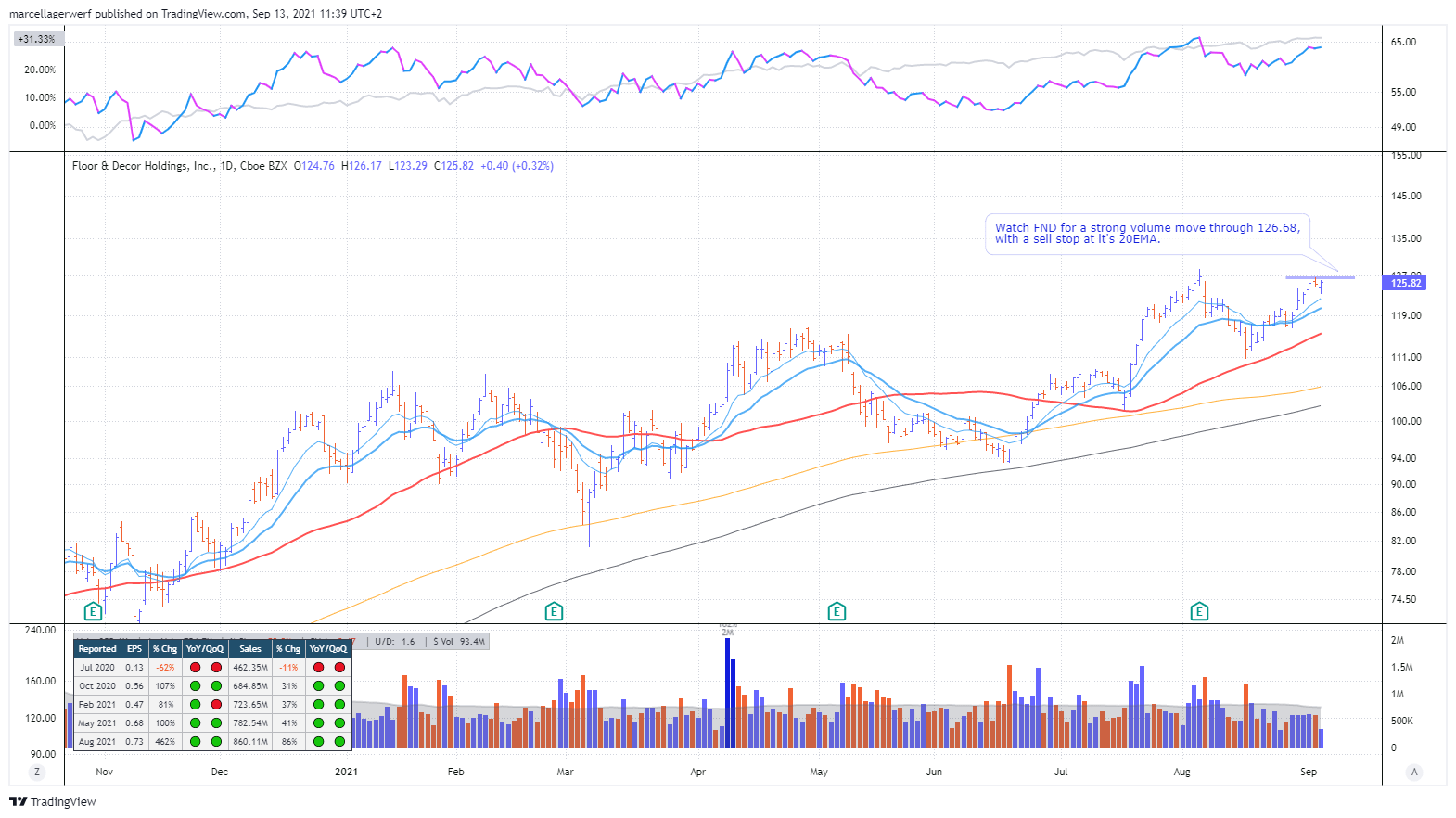Click the 860.11M sales value
Image resolution: width=1456 pixels, height=818 pixels.
(x=250, y=741)
